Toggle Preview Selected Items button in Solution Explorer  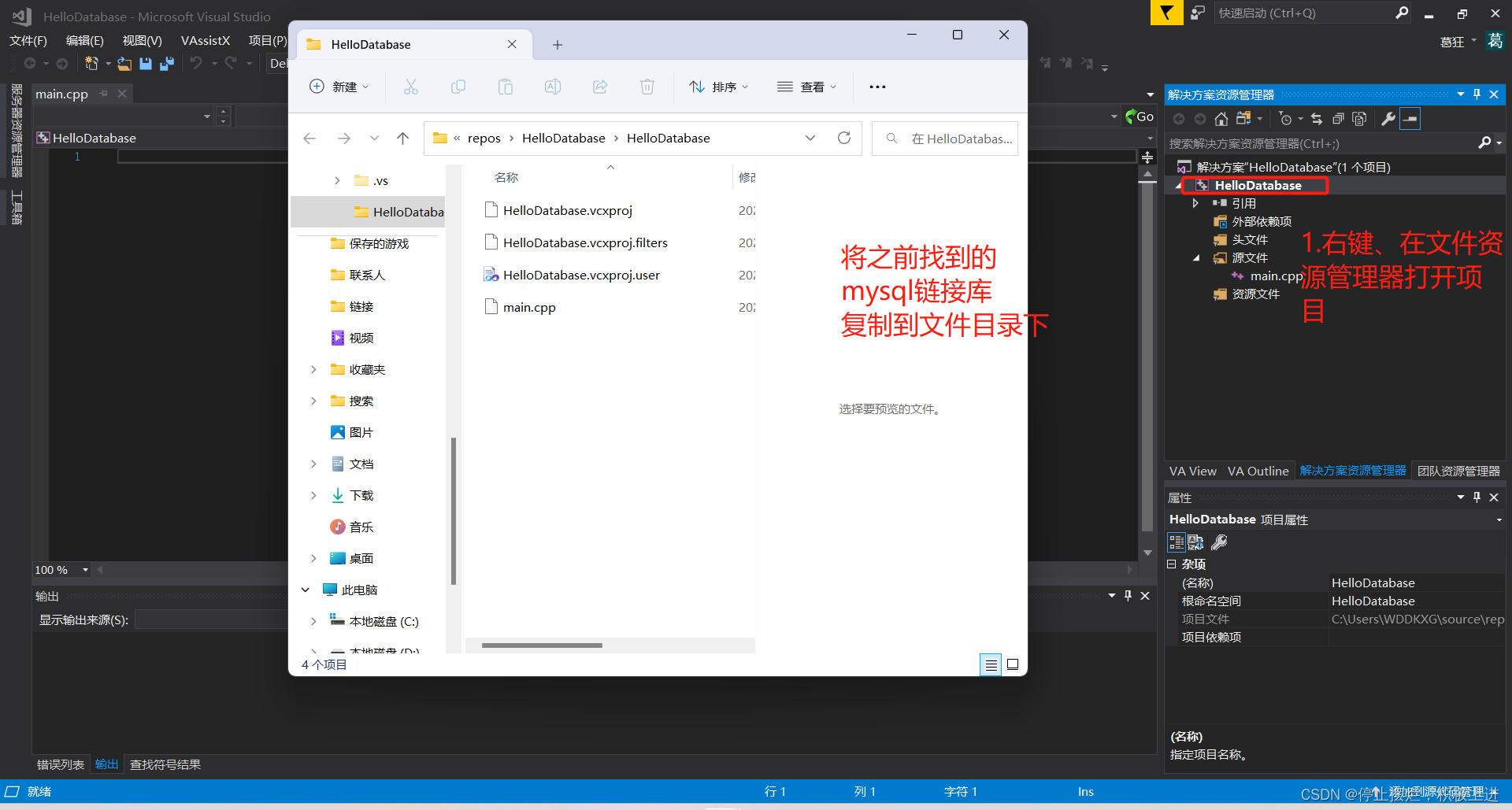(1410, 119)
